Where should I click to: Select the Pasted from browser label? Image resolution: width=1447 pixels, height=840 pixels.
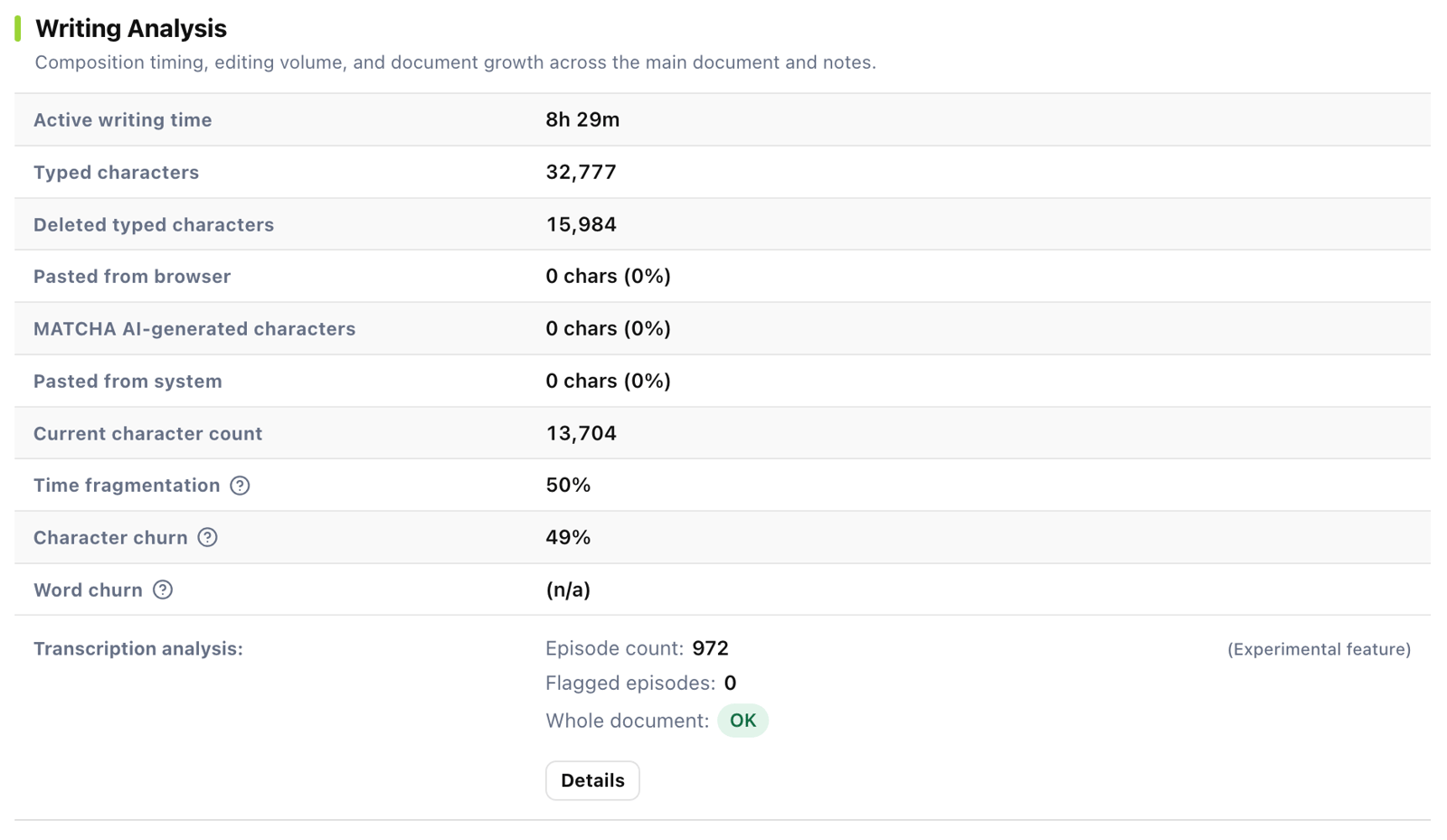click(132, 277)
